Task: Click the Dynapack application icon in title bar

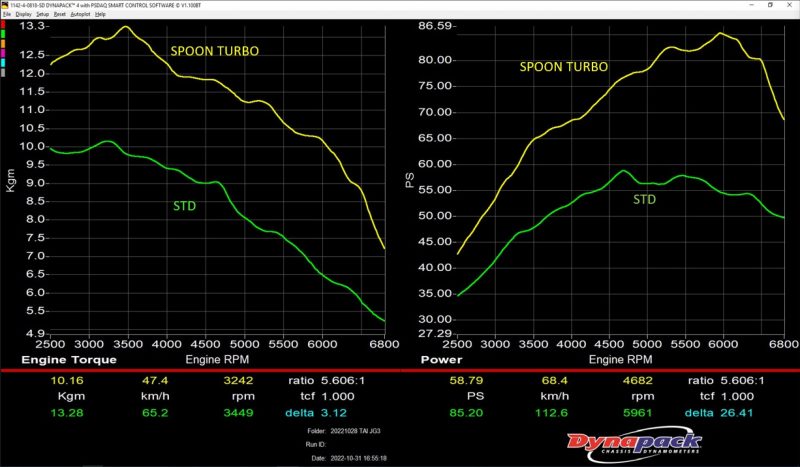Action: tap(4, 4)
